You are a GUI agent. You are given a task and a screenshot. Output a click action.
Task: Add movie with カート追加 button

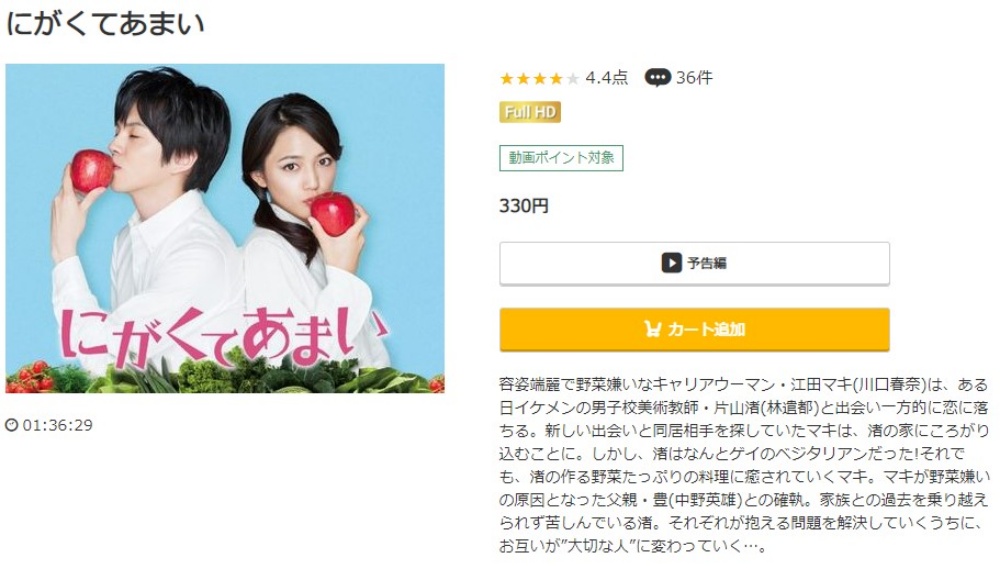(x=695, y=329)
